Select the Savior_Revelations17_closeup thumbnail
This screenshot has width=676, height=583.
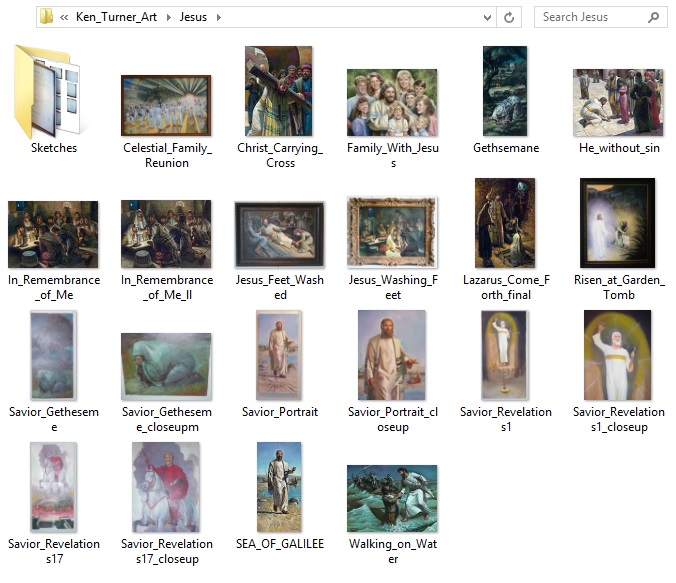click(166, 487)
